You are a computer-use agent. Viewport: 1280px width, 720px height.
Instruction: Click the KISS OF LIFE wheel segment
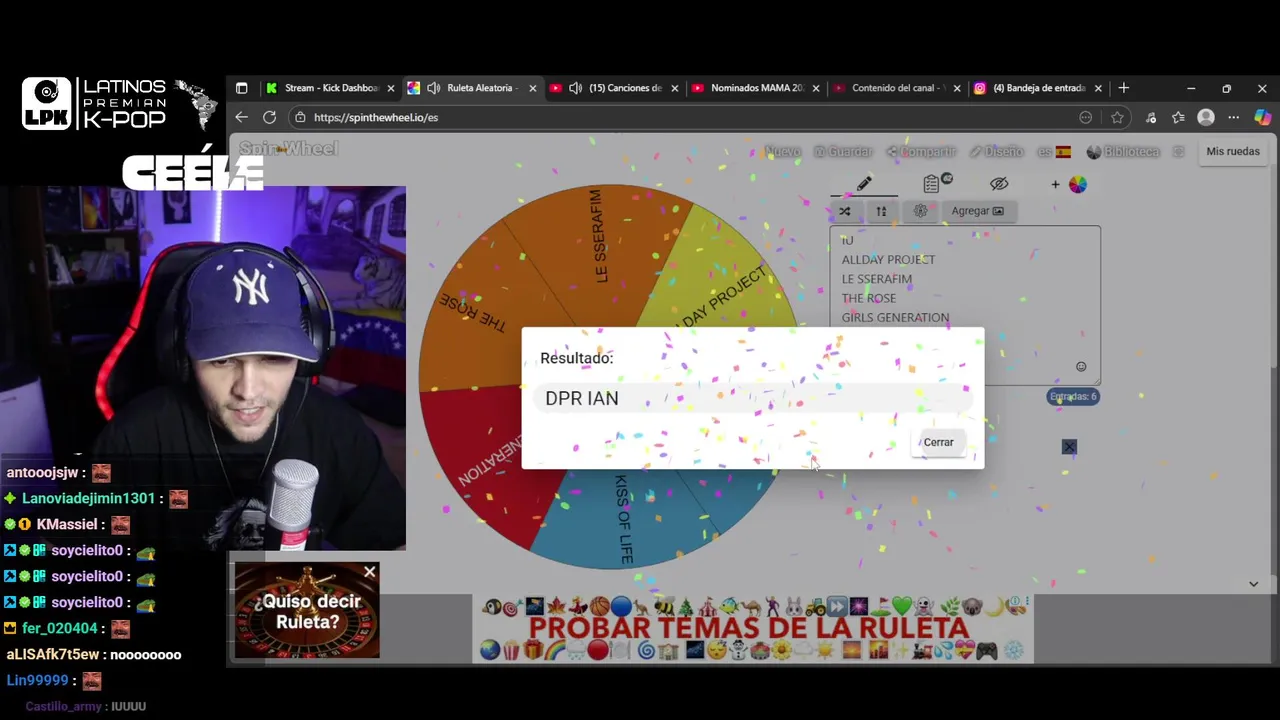[622, 518]
